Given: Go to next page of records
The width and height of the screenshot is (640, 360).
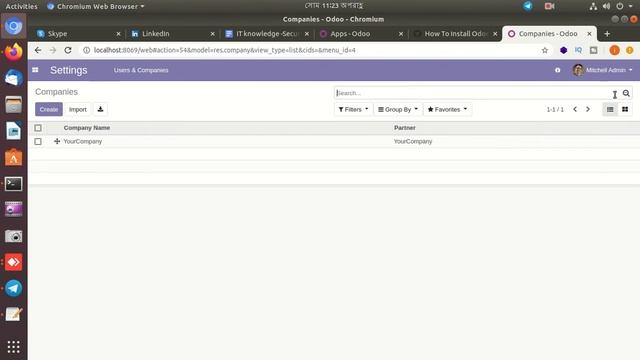Looking at the screenshot, I should 588,109.
